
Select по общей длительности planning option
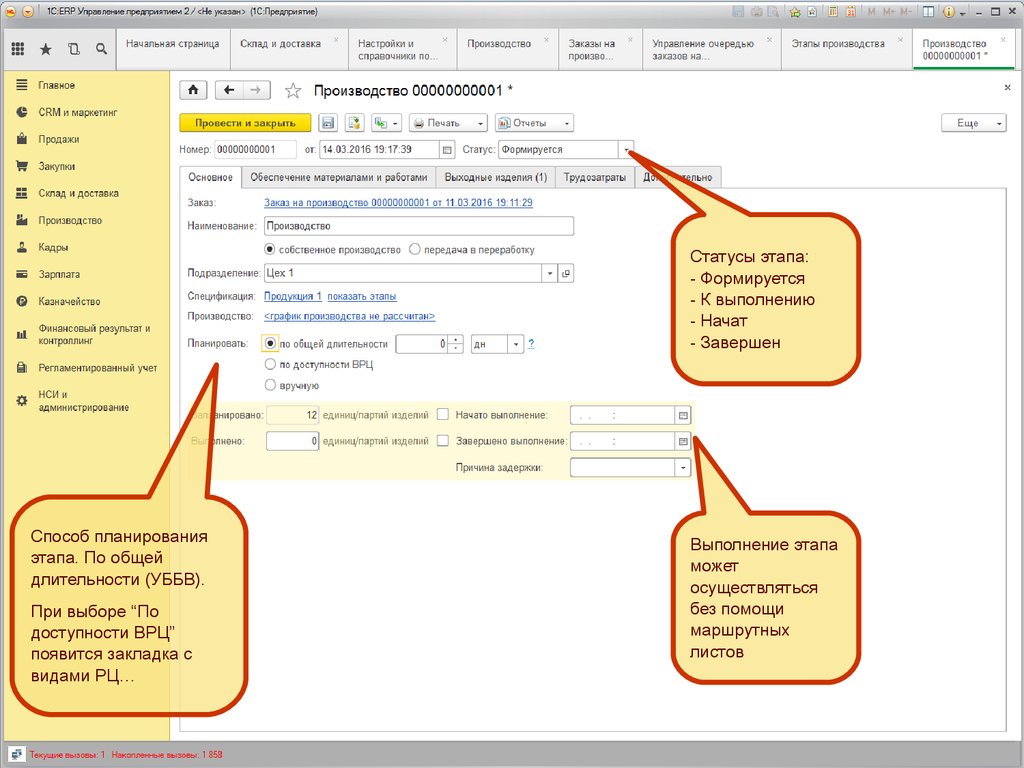pyautogui.click(x=270, y=344)
